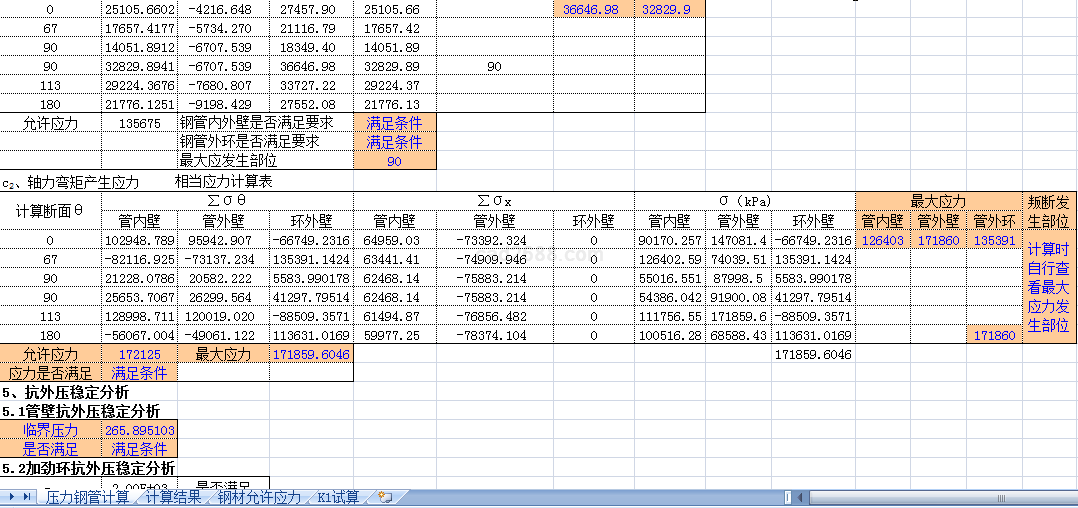Go to the K1试算 sheet tab

point(338,497)
